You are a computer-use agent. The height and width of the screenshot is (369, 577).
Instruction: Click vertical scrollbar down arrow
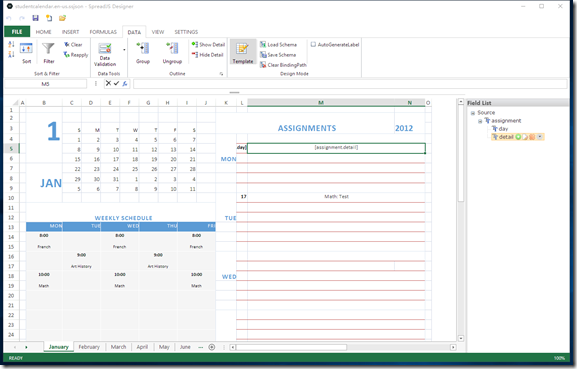[x=461, y=338]
